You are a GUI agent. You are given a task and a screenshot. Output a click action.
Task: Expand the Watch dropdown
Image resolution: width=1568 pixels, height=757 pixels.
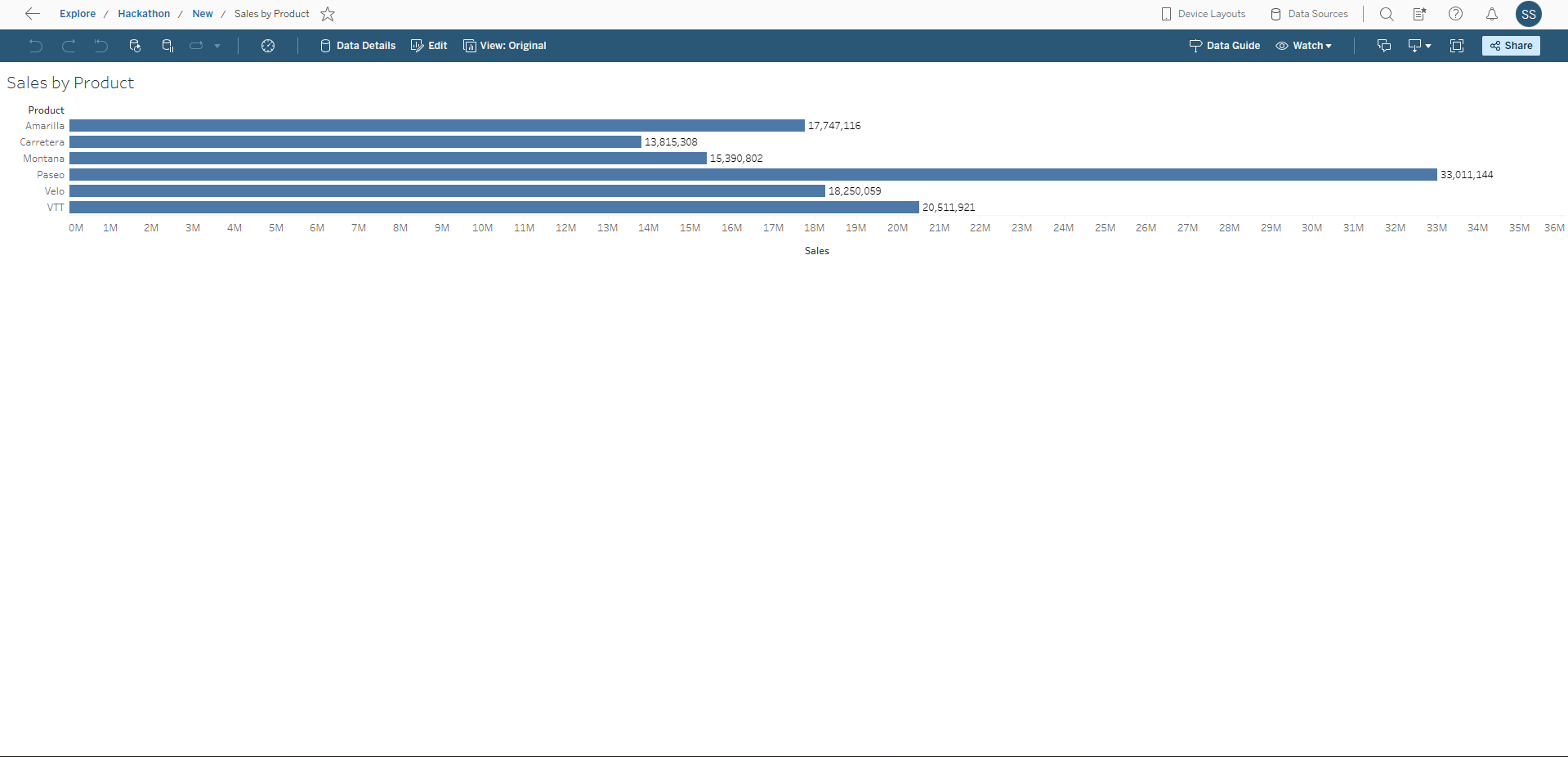1304,46
